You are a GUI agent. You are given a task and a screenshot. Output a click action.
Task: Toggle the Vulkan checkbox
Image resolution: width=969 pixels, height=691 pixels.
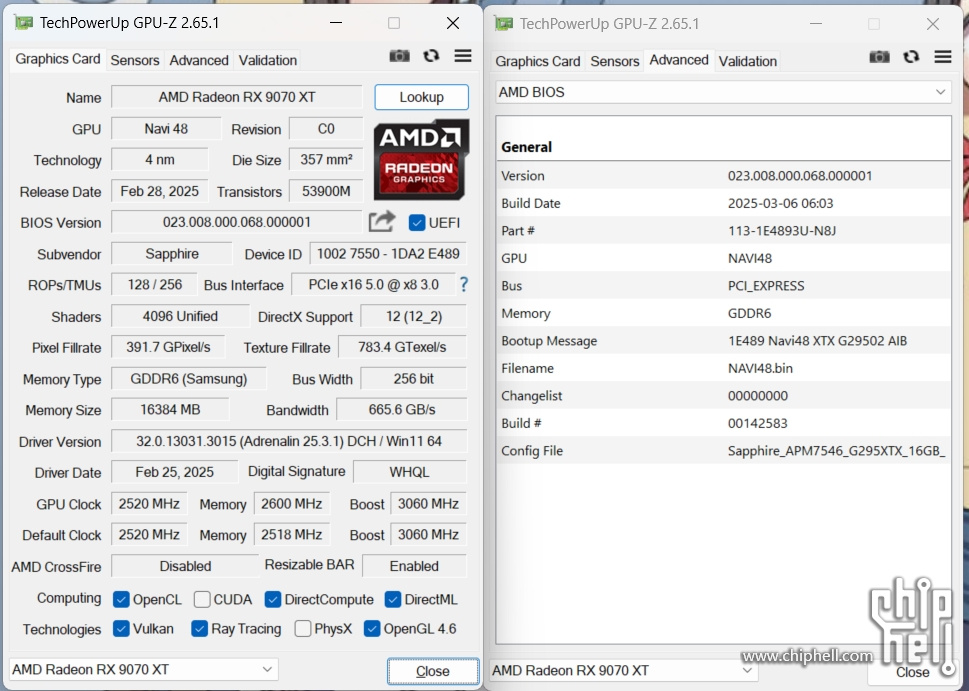pos(121,629)
